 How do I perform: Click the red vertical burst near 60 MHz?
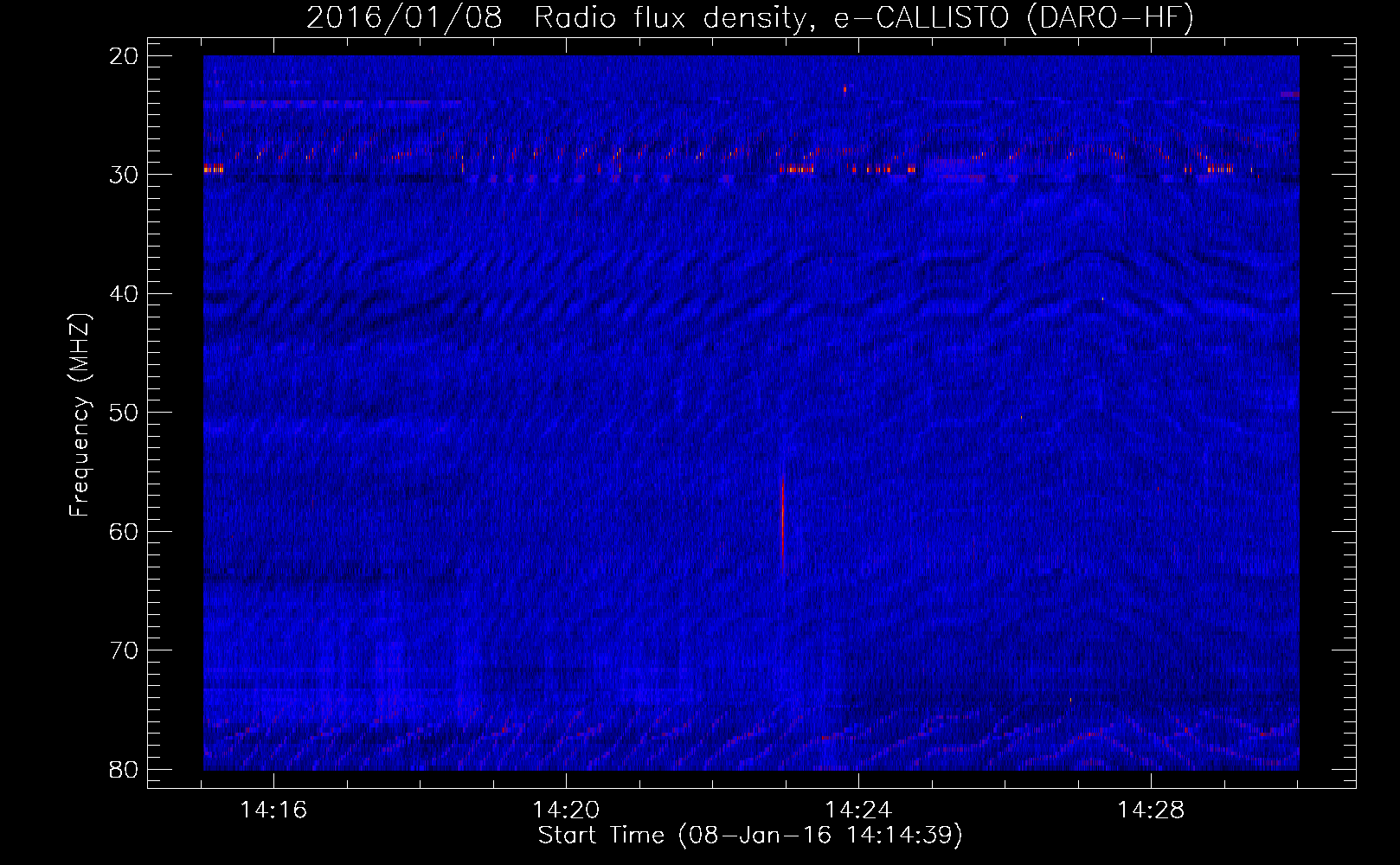(x=782, y=524)
